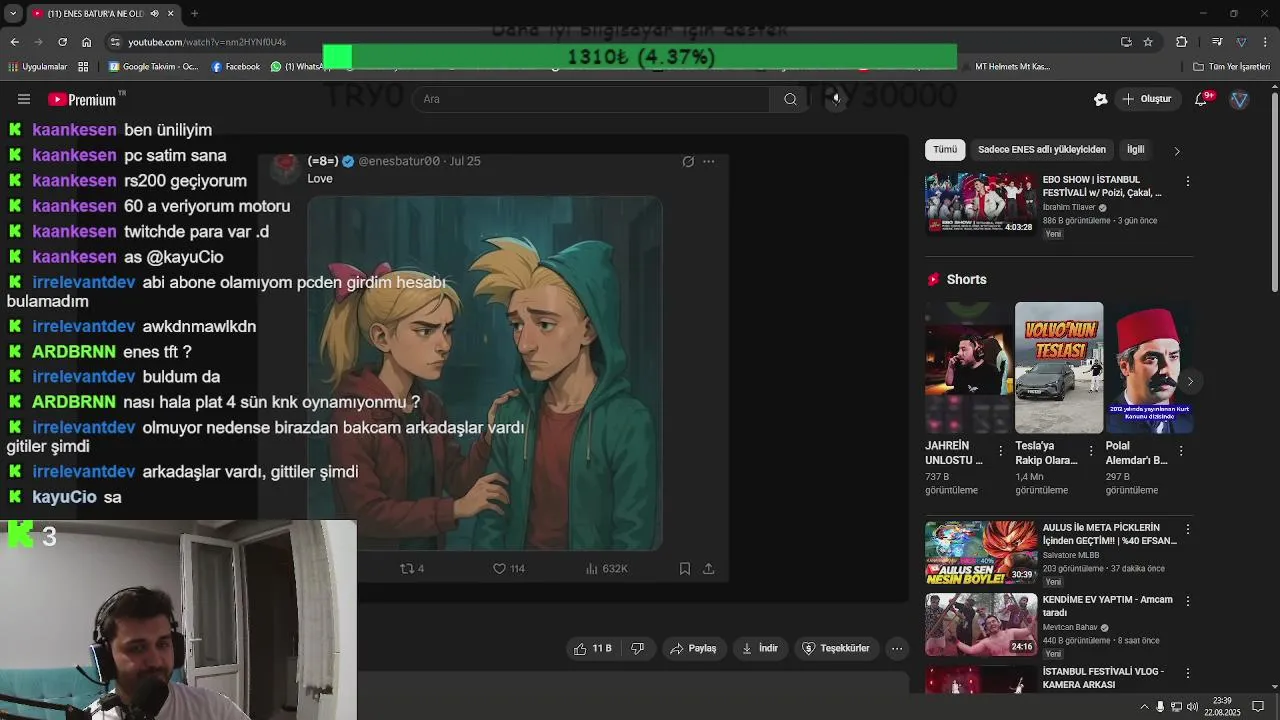Show next shorts with the arrow
The height and width of the screenshot is (720, 1280).
[x=1190, y=381]
